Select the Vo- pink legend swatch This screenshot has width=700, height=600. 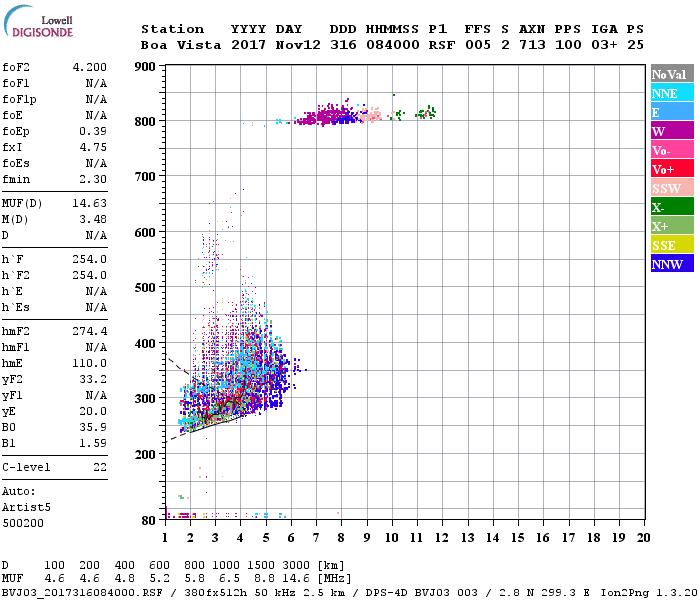(672, 150)
